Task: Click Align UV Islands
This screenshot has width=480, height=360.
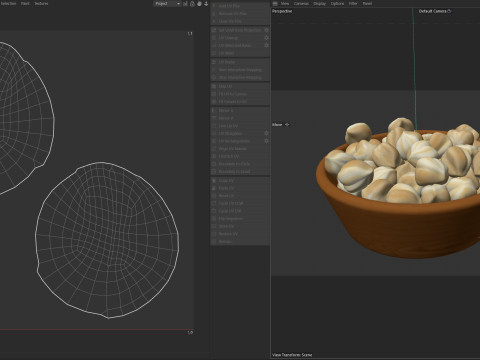Action: pos(240,149)
